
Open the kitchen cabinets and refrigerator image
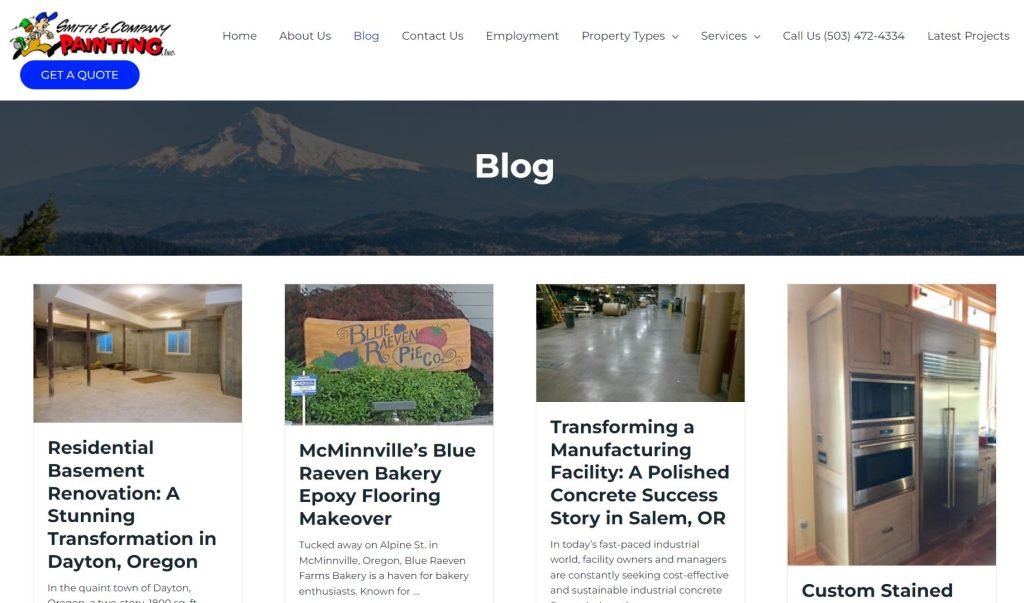click(x=891, y=425)
